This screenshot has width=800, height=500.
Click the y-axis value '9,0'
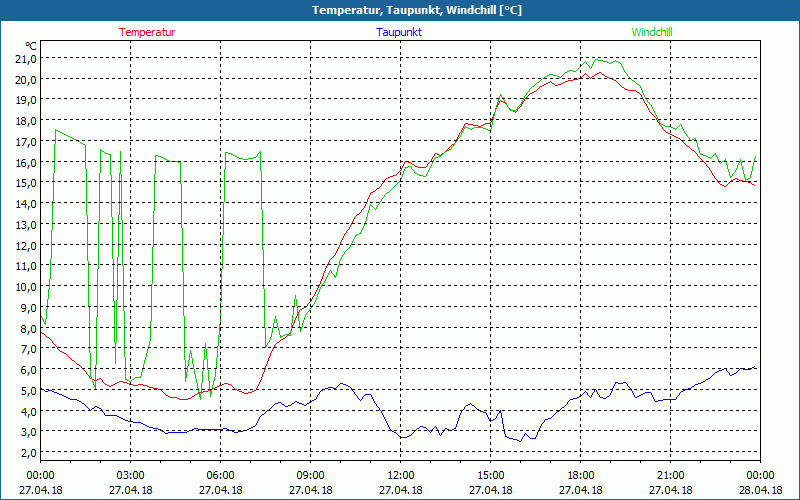(x=29, y=308)
